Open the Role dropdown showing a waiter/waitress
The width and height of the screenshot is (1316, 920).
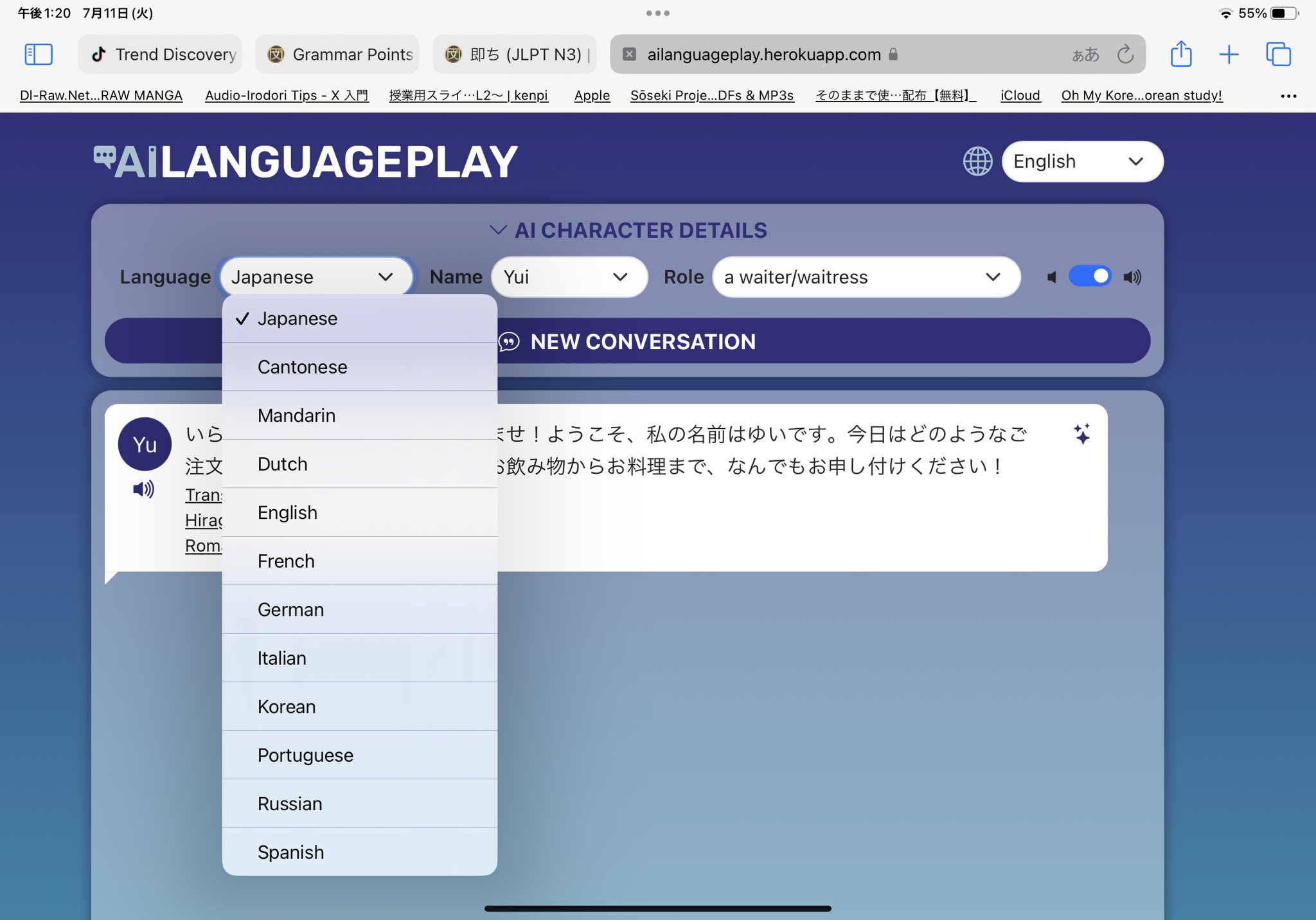coord(864,277)
